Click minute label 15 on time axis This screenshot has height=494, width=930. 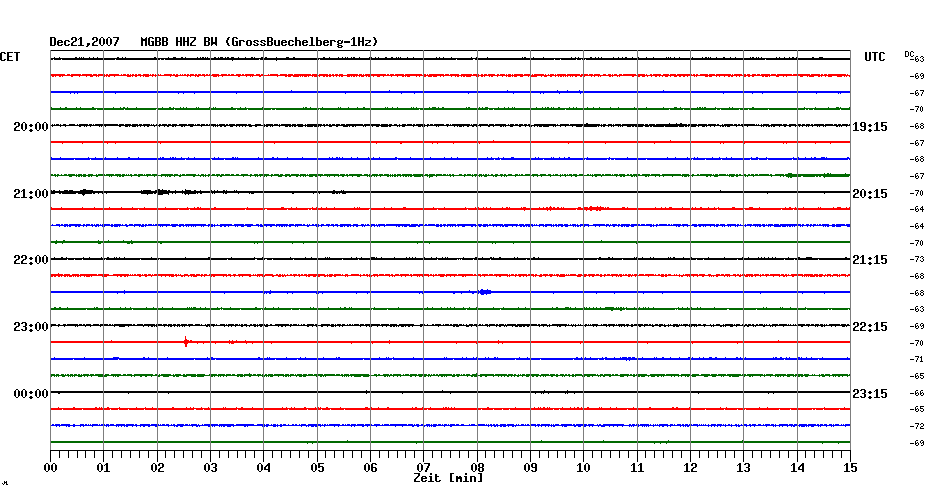(x=851, y=468)
